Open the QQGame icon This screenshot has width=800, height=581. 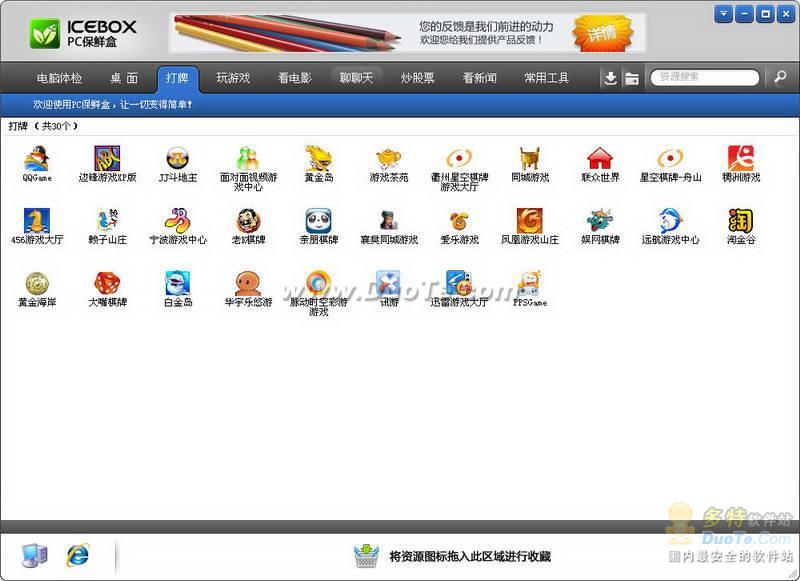37,159
